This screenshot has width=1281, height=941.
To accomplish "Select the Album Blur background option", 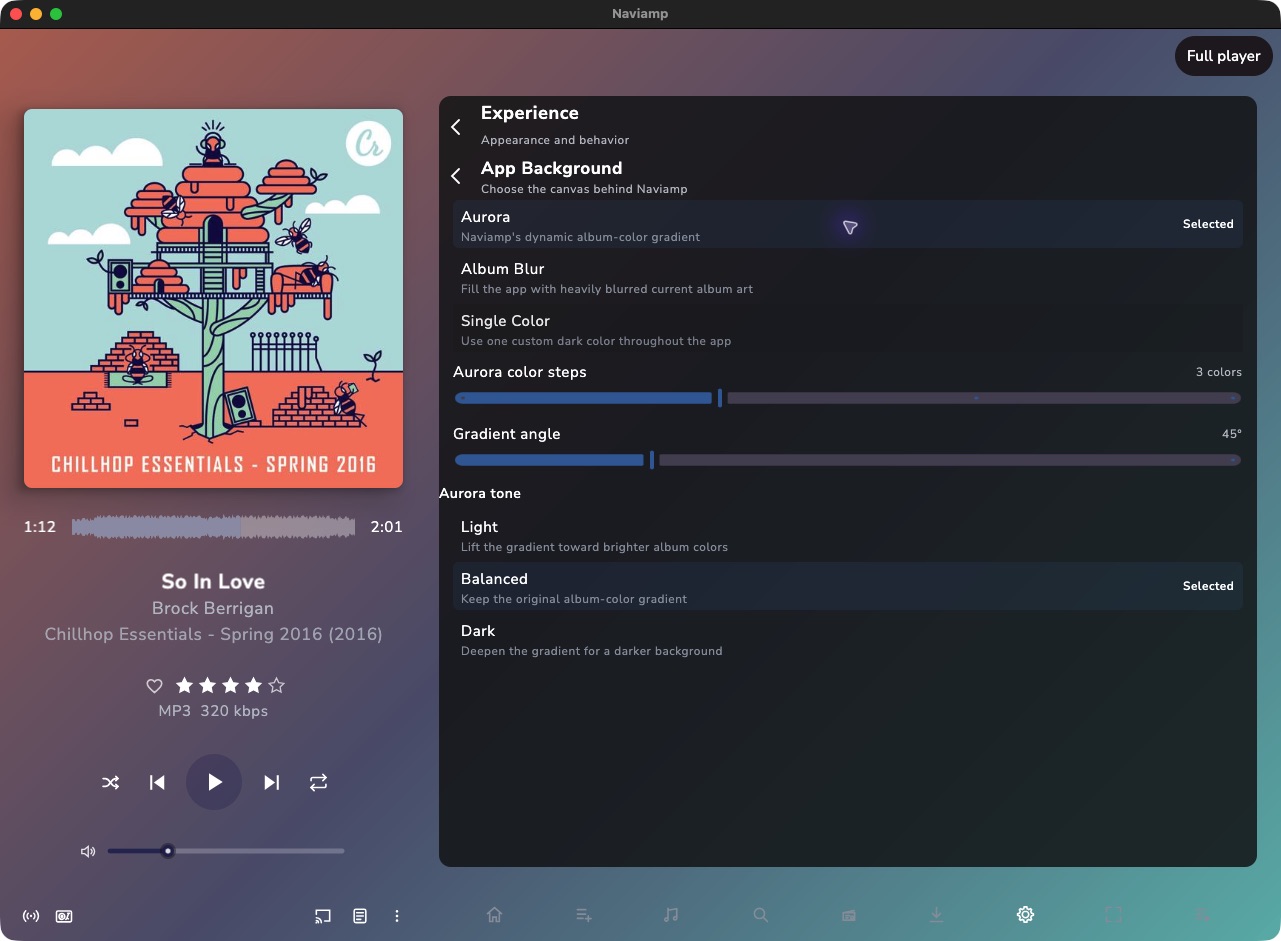I will click(848, 277).
